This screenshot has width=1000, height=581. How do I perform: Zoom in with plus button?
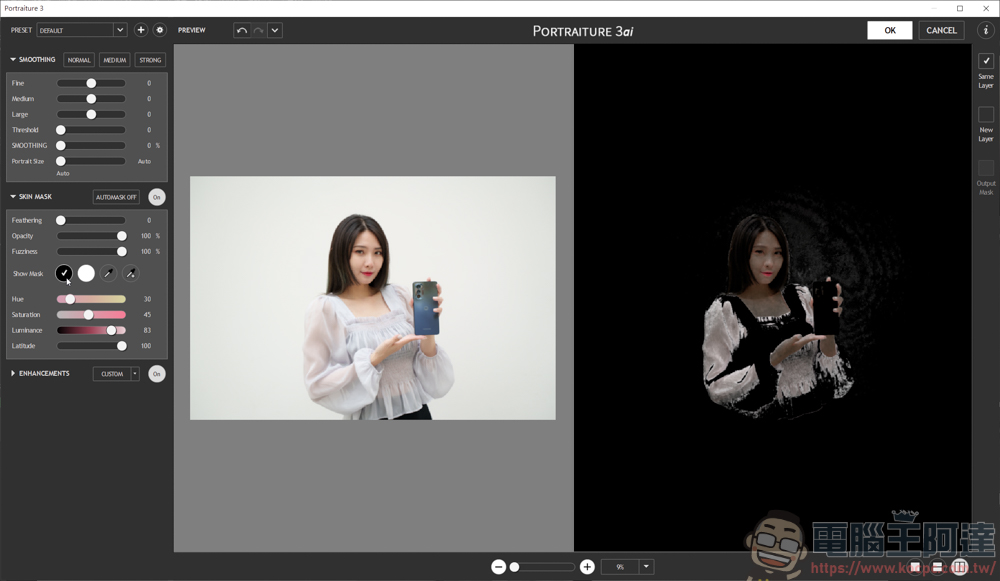click(x=587, y=566)
